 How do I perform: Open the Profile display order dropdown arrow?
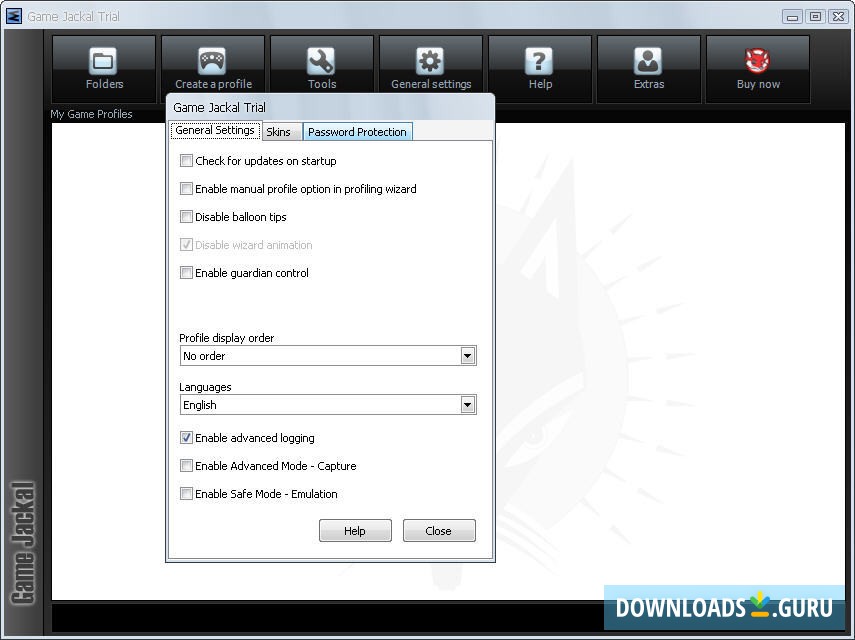pos(467,356)
